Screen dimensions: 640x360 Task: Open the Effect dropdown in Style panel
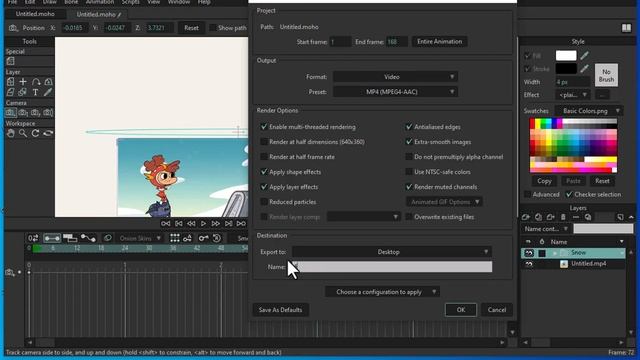[x=573, y=95]
